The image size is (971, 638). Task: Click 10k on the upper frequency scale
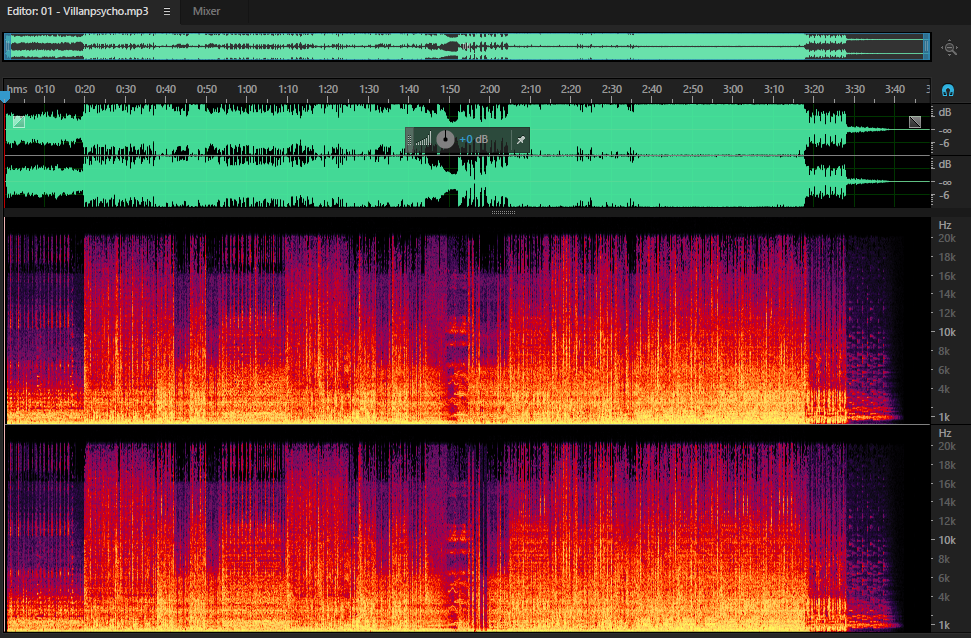pos(947,332)
